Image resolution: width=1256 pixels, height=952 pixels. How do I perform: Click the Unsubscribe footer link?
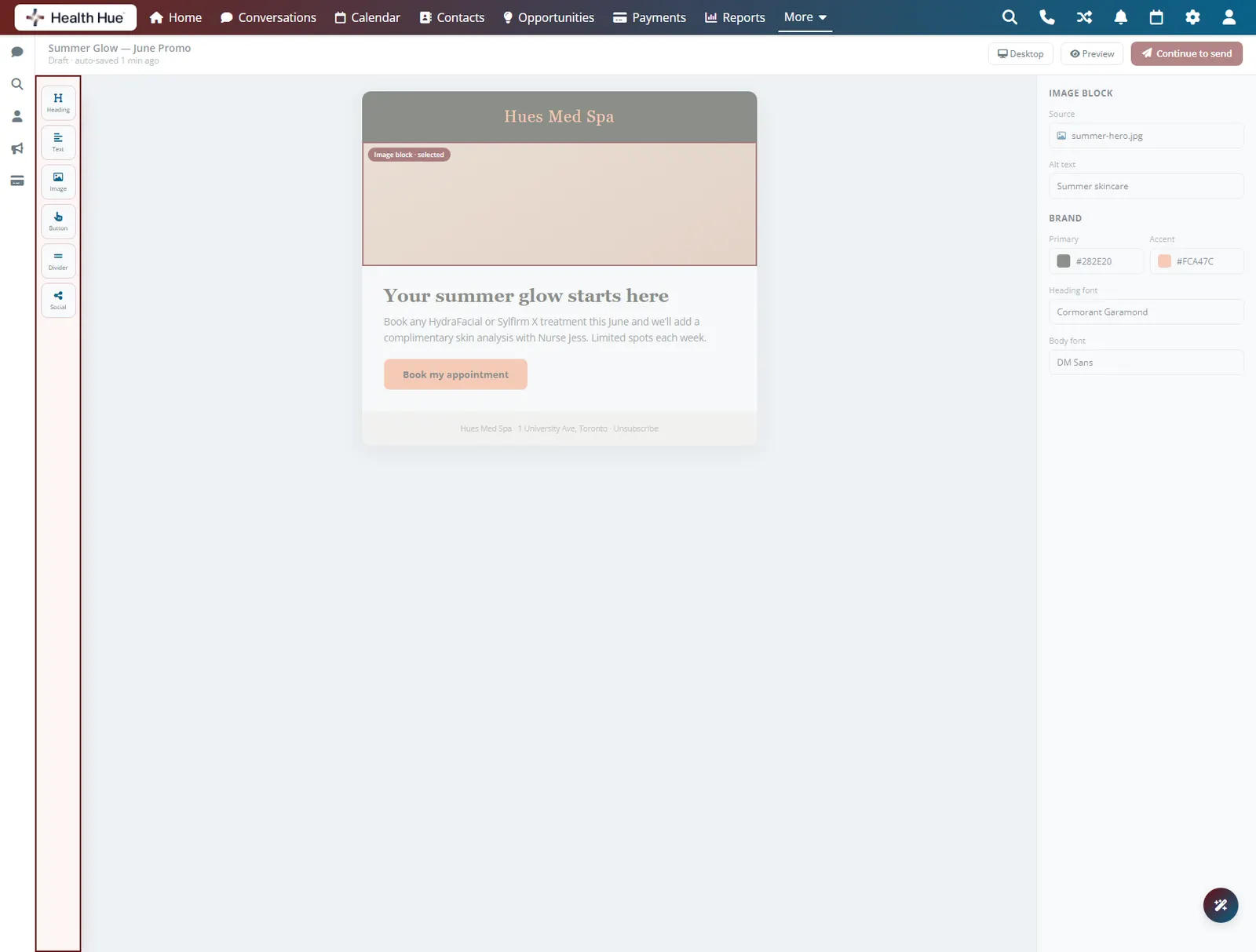636,429
